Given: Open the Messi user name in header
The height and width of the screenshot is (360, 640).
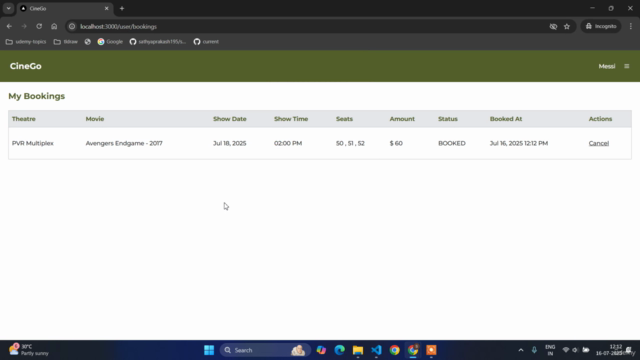Looking at the screenshot, I should coord(607,66).
